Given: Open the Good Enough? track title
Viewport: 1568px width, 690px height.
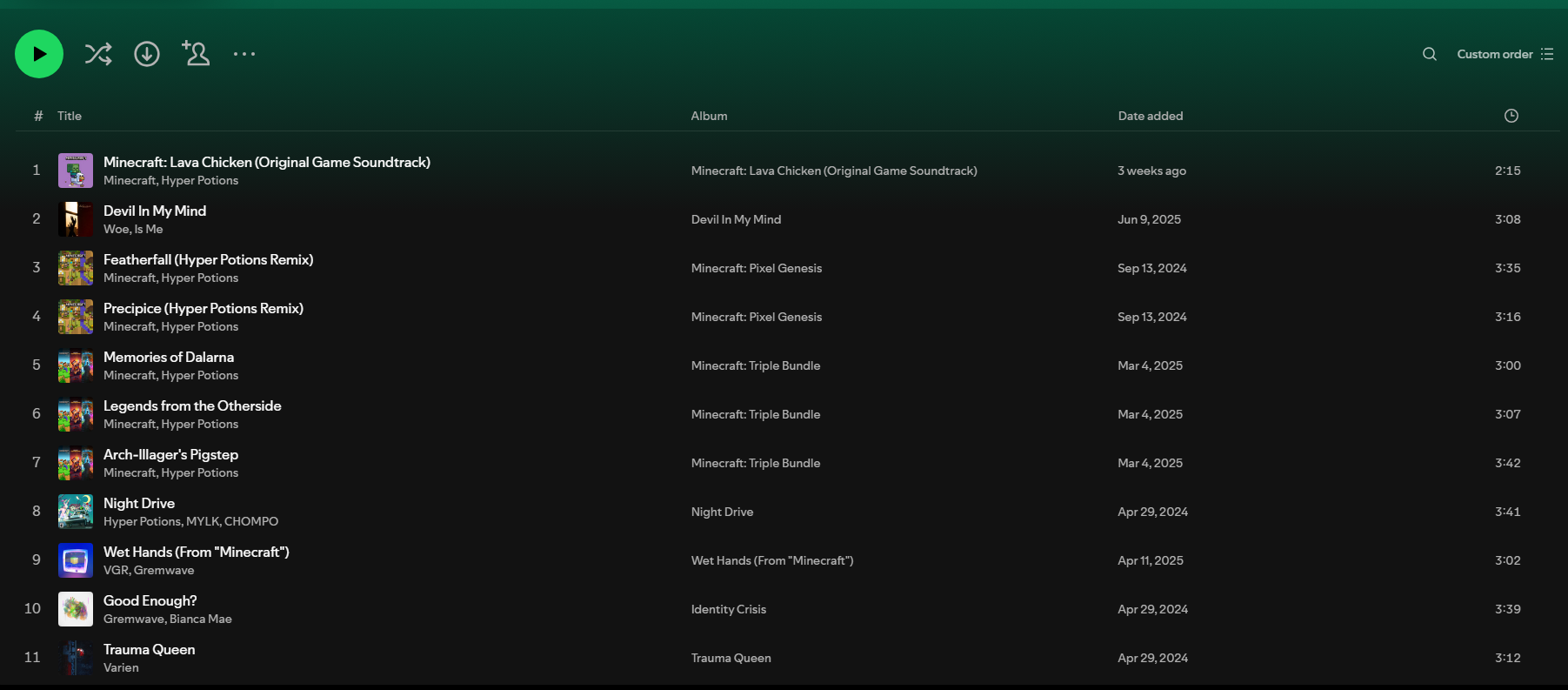Looking at the screenshot, I should pyautogui.click(x=150, y=600).
